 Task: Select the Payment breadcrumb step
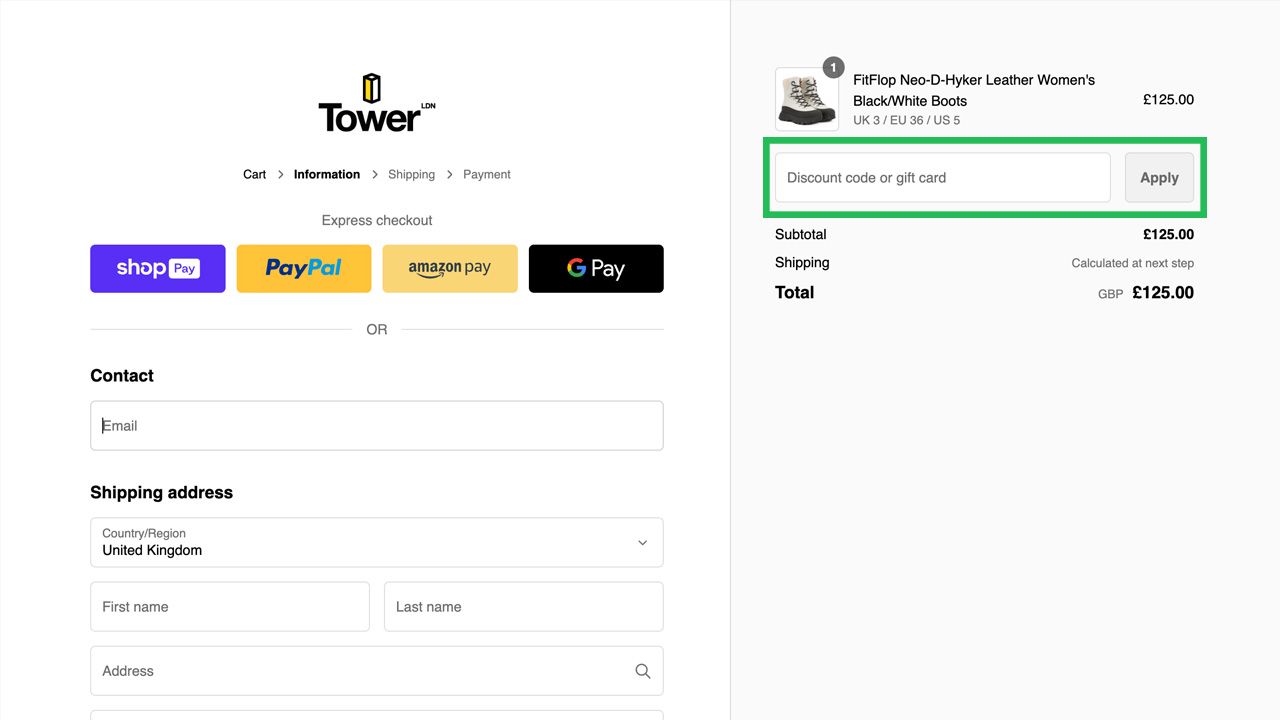tap(487, 174)
